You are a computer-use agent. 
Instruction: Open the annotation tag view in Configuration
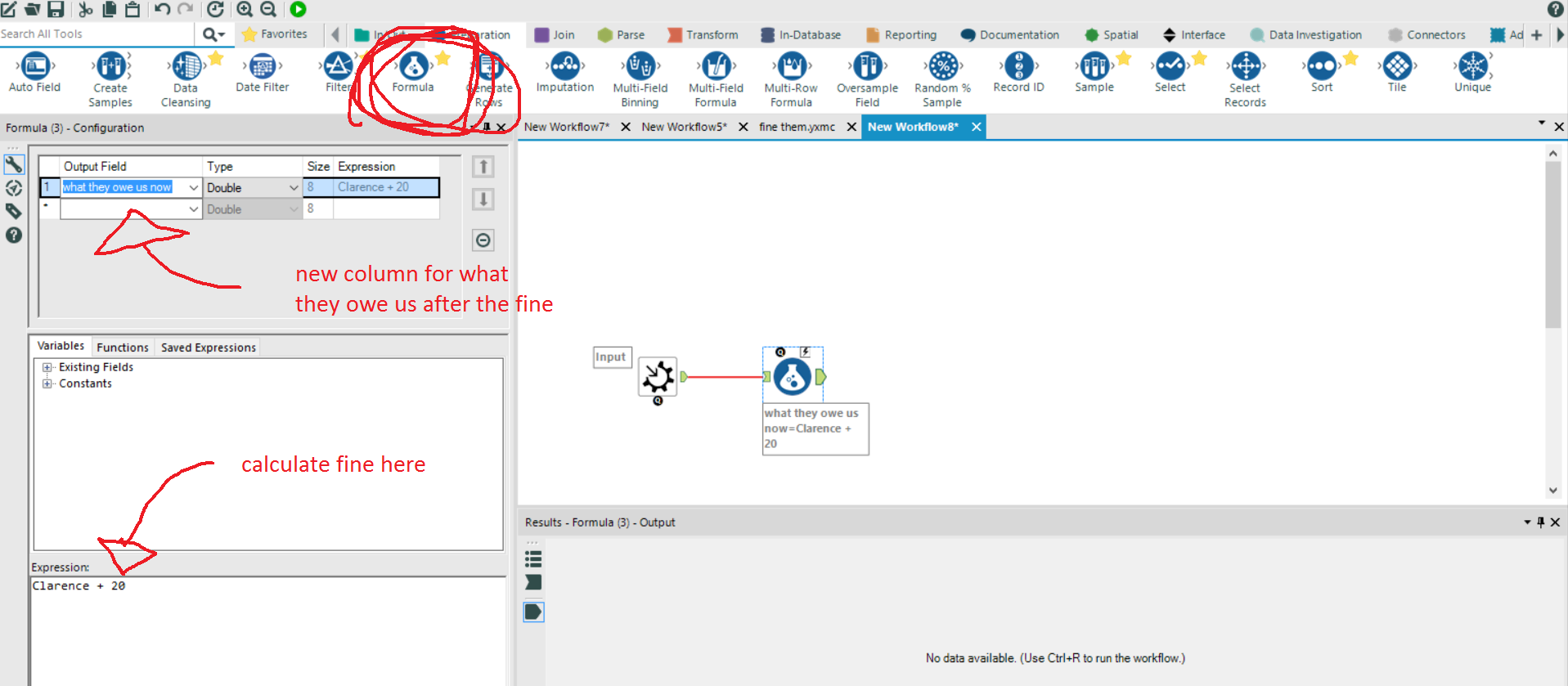pos(14,211)
